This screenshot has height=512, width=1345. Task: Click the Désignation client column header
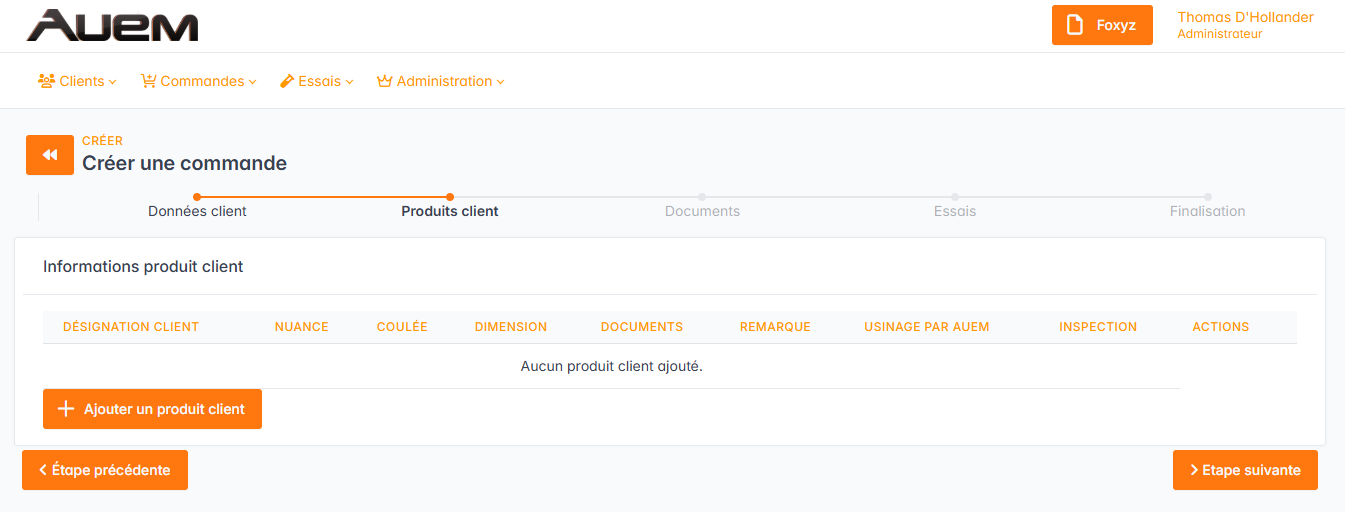tap(131, 327)
